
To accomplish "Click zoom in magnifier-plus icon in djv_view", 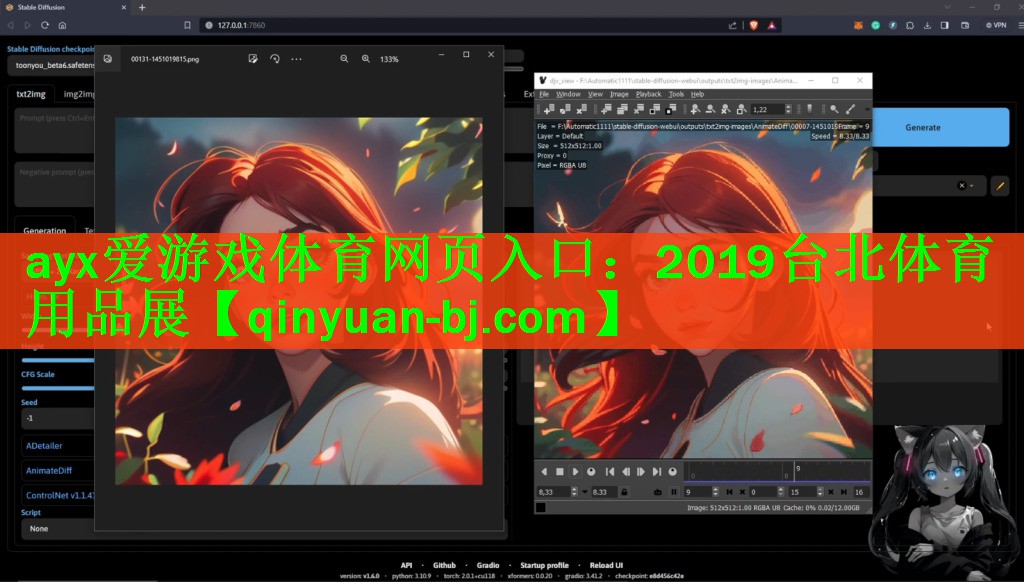I will pos(696,109).
